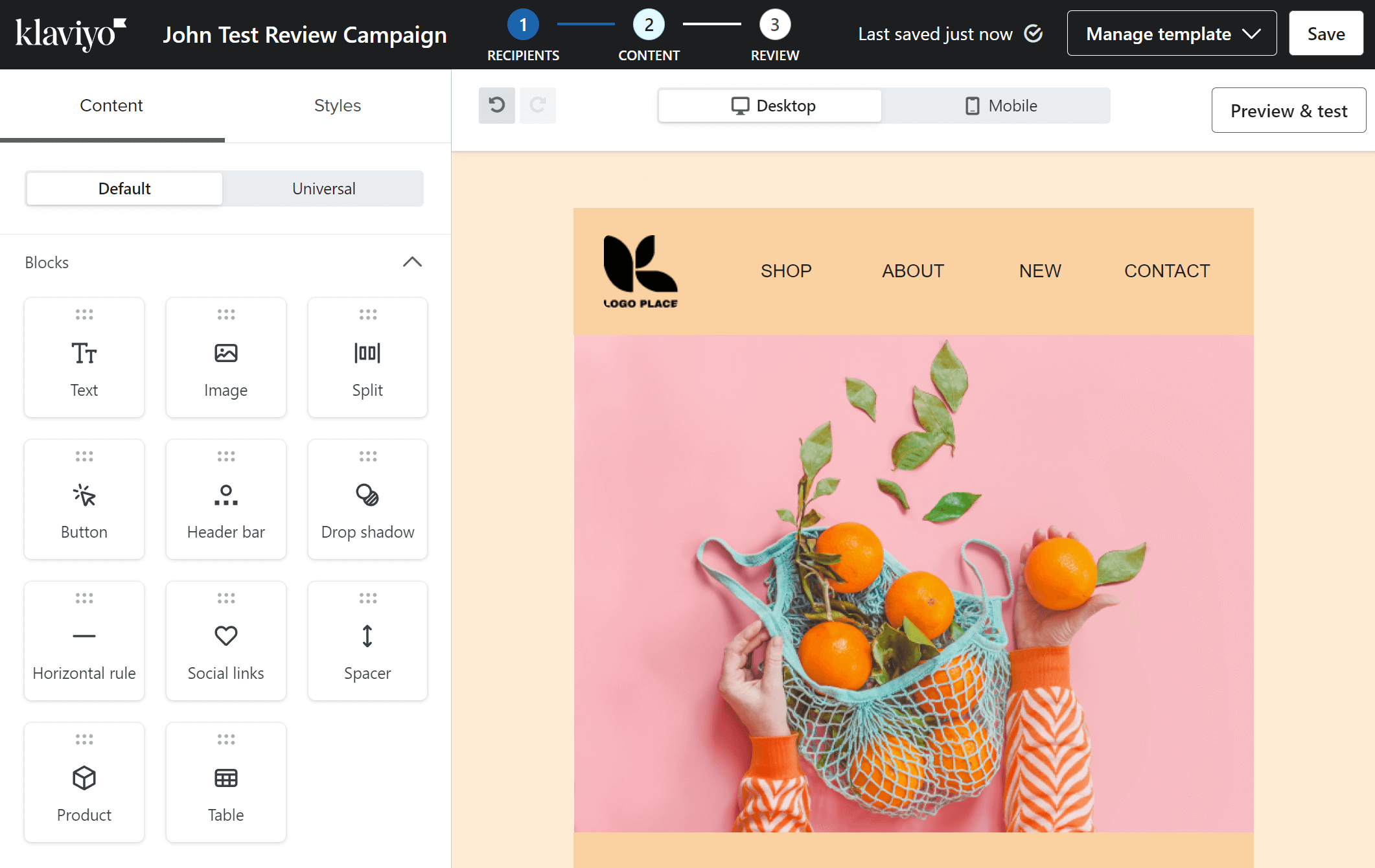Viewport: 1375px width, 868px height.
Task: Select the Drop shadow block icon
Action: [x=367, y=494]
